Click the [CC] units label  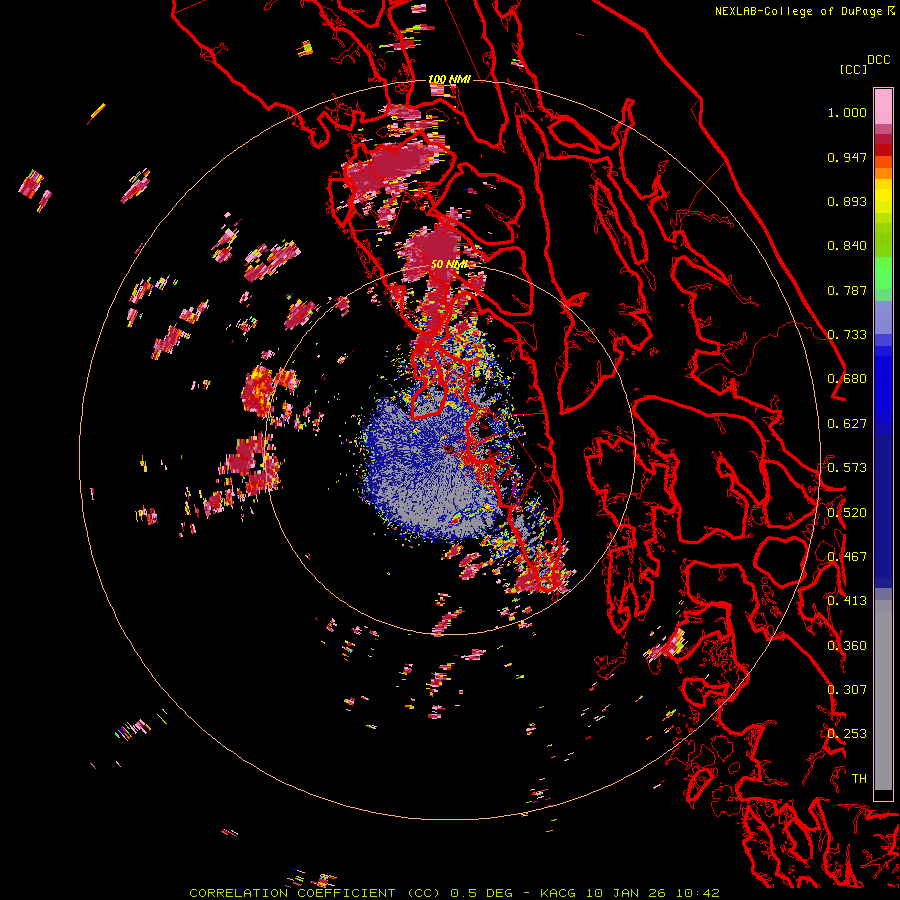[x=853, y=69]
